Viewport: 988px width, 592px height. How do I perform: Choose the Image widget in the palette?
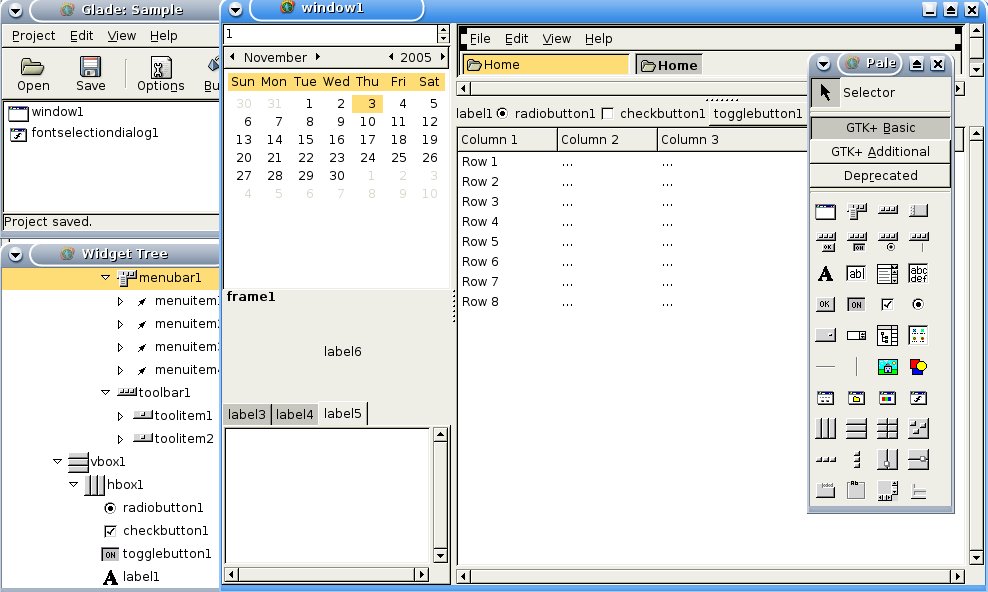click(x=887, y=367)
